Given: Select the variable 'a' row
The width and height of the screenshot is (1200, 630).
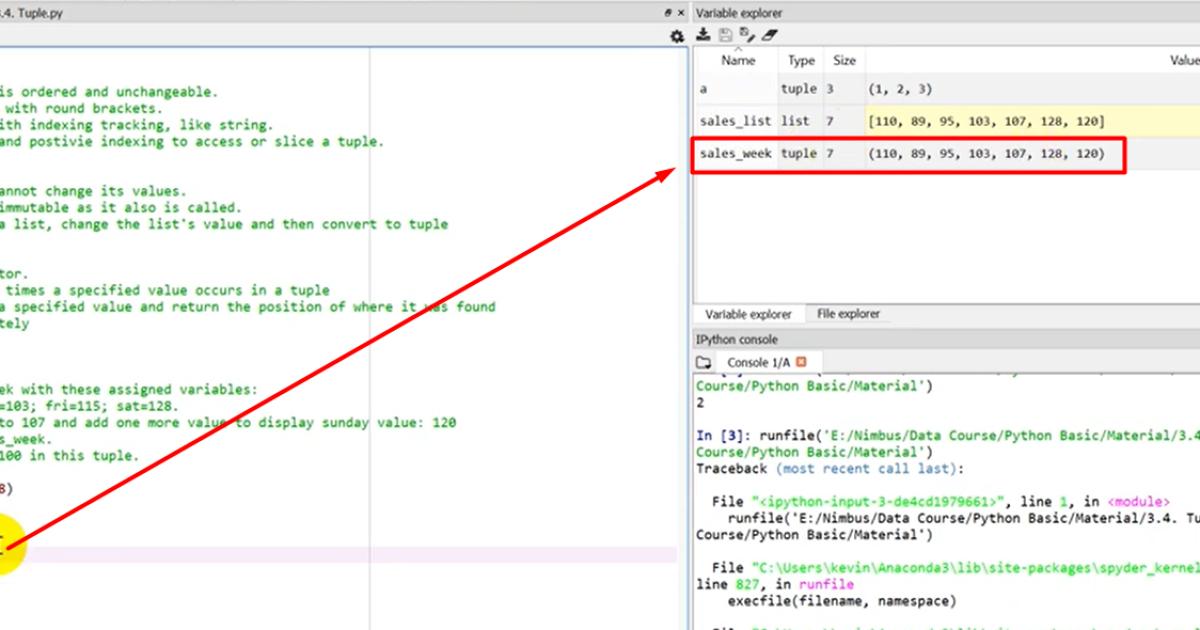Looking at the screenshot, I should click(x=735, y=89).
